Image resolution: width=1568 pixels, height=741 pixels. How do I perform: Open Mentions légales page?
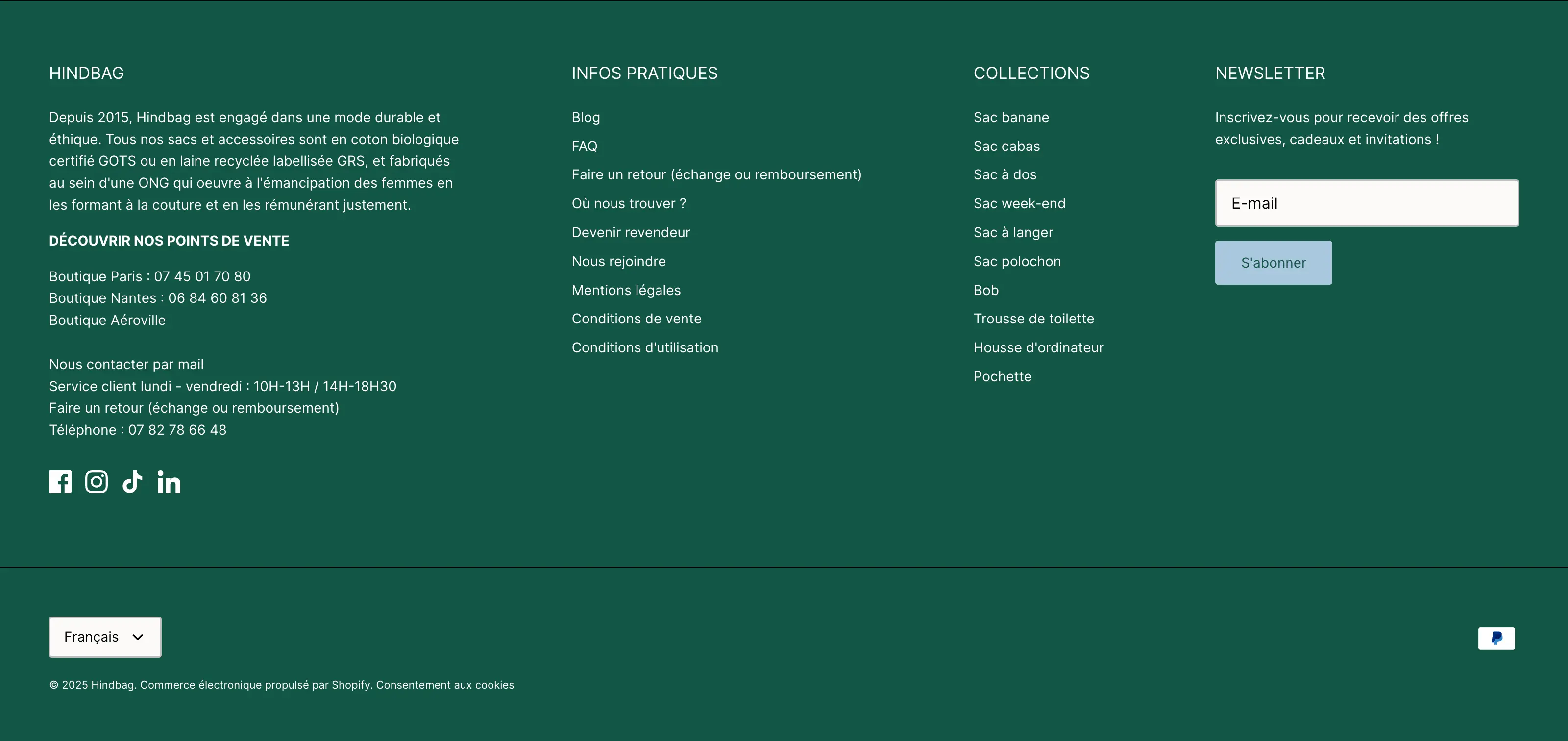point(626,291)
